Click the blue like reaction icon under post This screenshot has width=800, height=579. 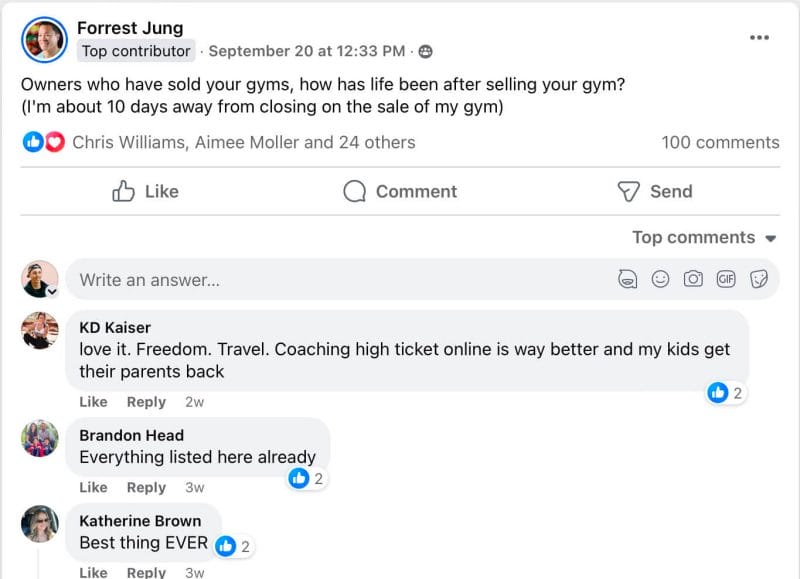click(x=33, y=142)
